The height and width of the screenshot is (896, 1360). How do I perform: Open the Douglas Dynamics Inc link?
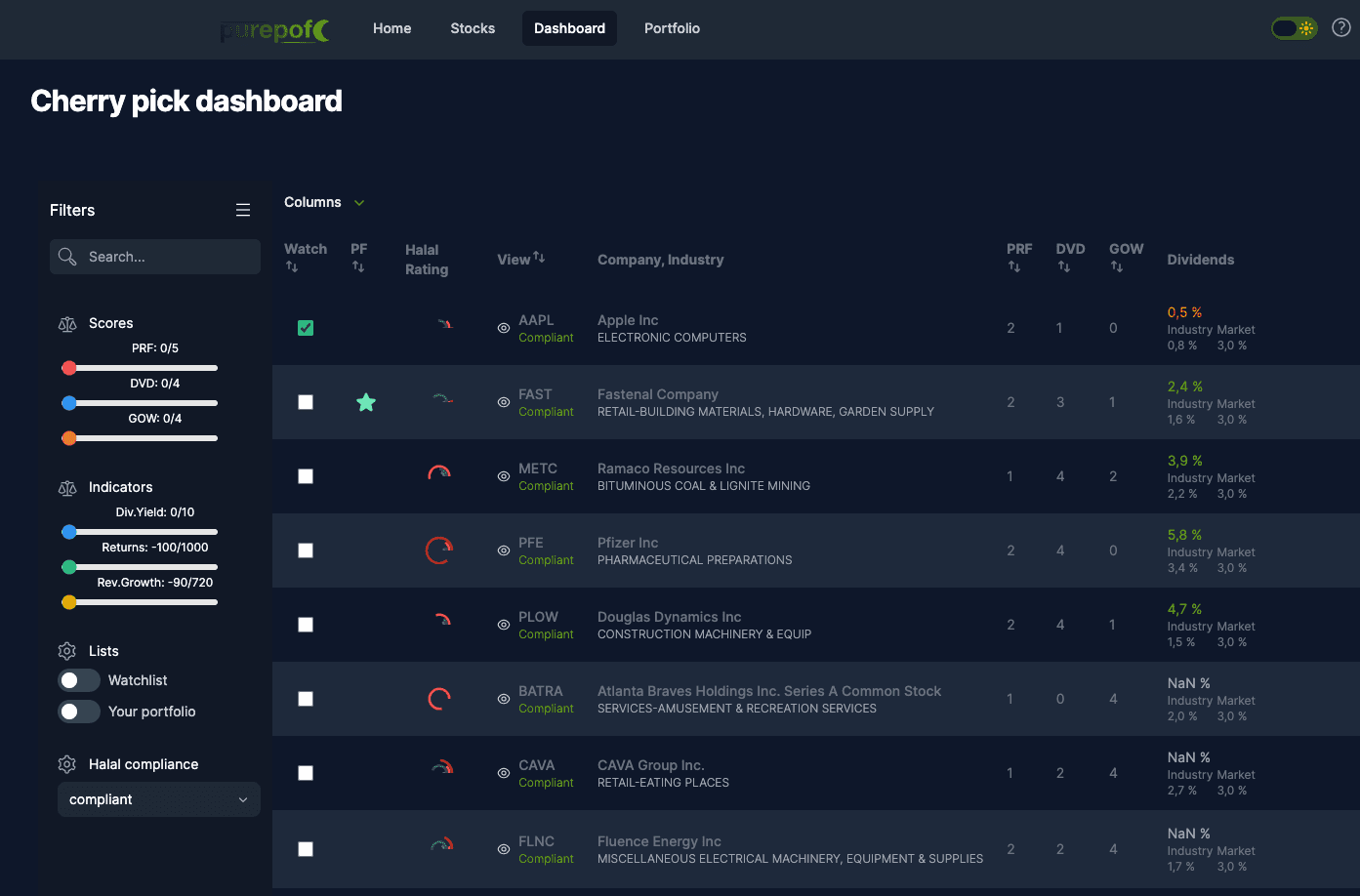[x=670, y=617]
